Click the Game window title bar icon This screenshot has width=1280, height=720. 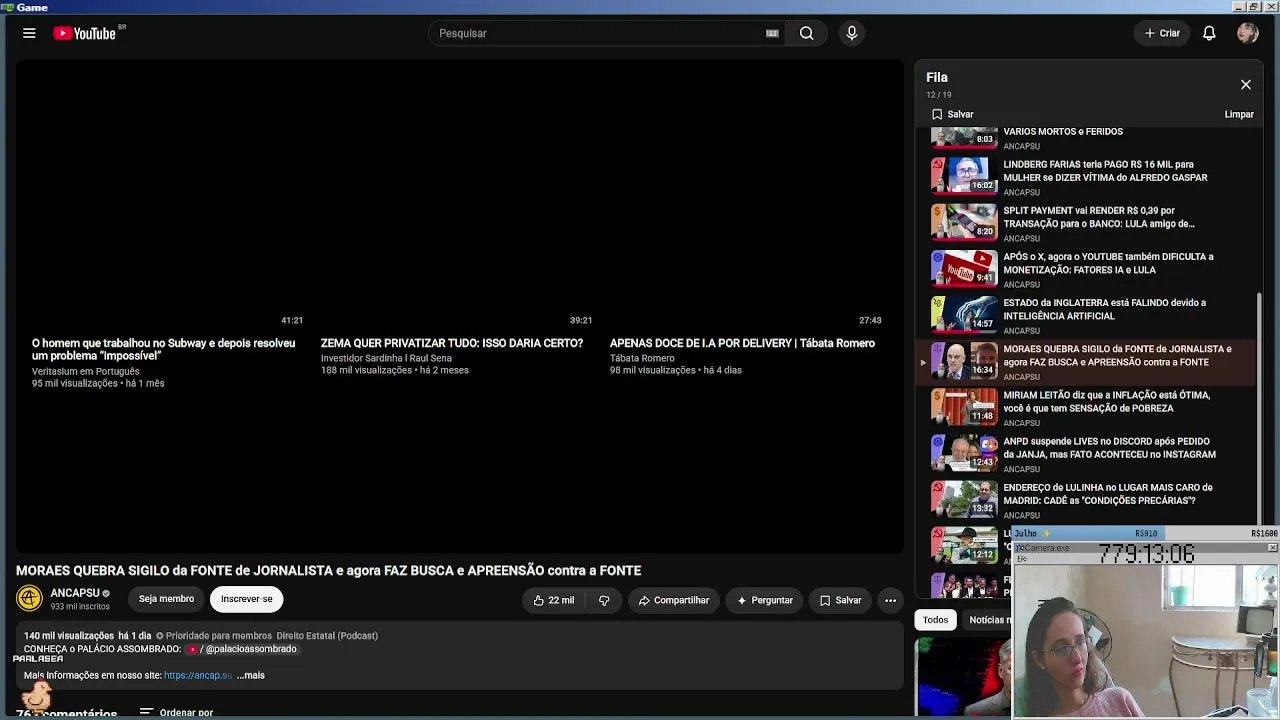(x=7, y=7)
